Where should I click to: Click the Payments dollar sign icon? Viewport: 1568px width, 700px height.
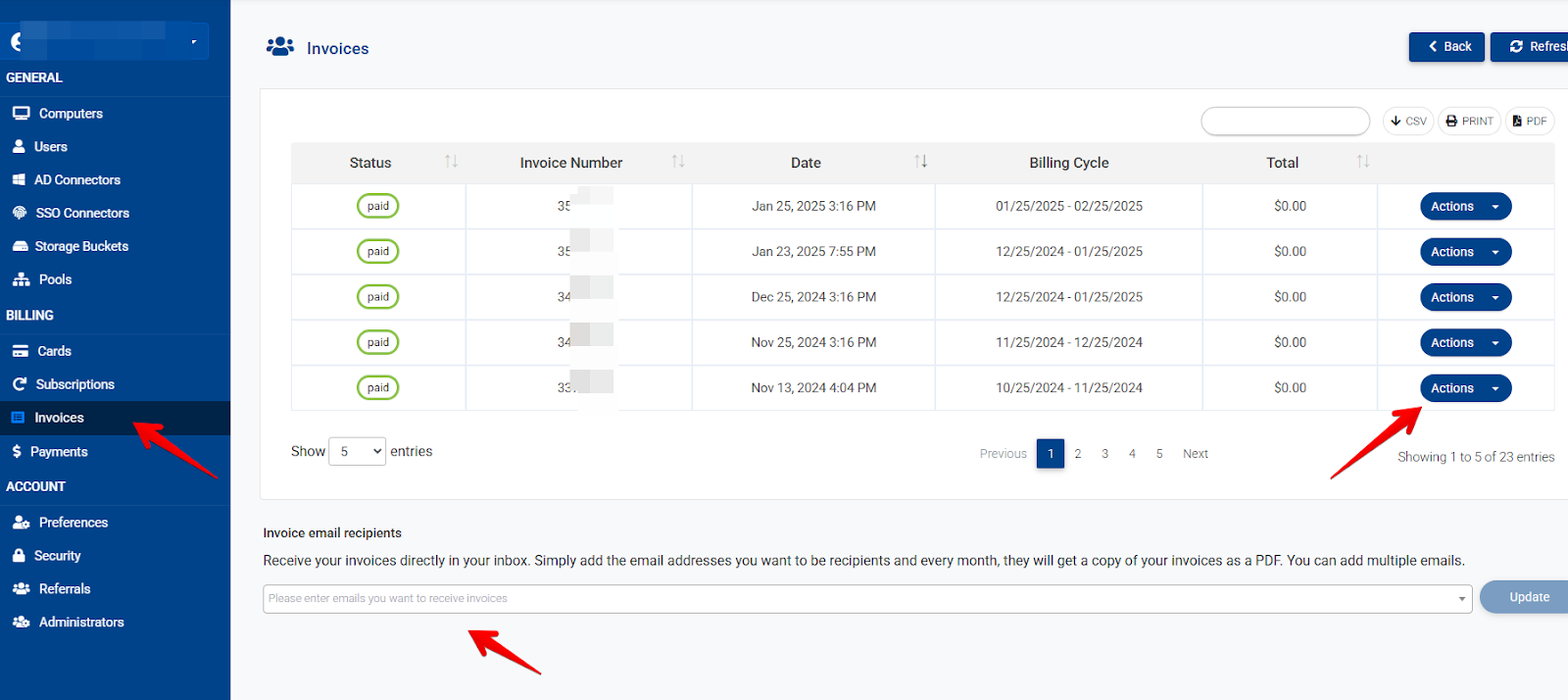point(17,452)
